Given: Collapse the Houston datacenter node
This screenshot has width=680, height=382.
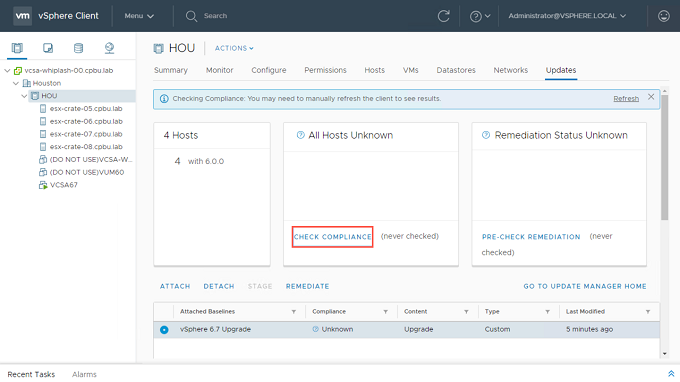Looking at the screenshot, I should (x=16, y=83).
